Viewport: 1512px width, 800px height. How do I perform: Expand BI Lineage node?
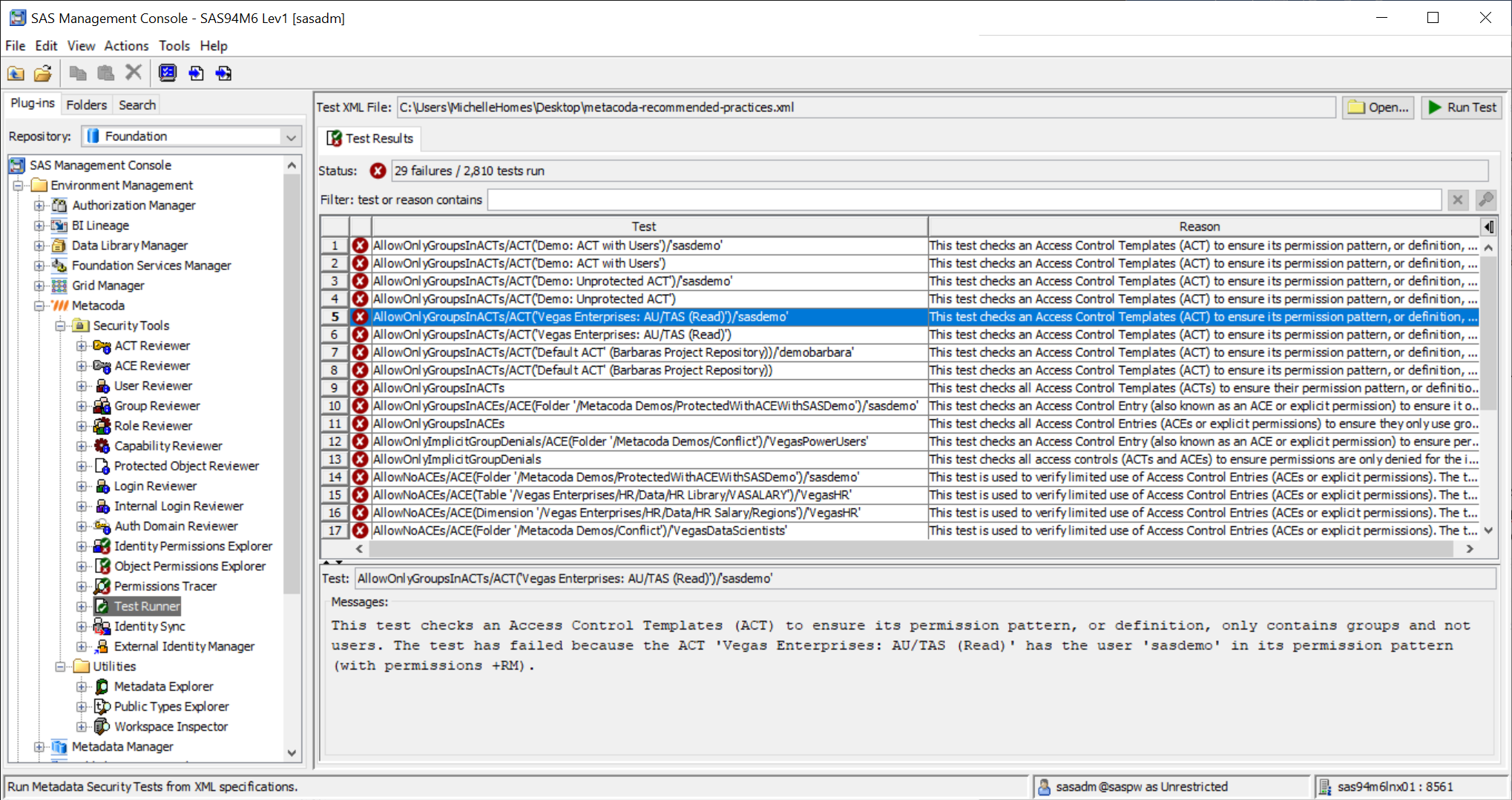[x=39, y=226]
